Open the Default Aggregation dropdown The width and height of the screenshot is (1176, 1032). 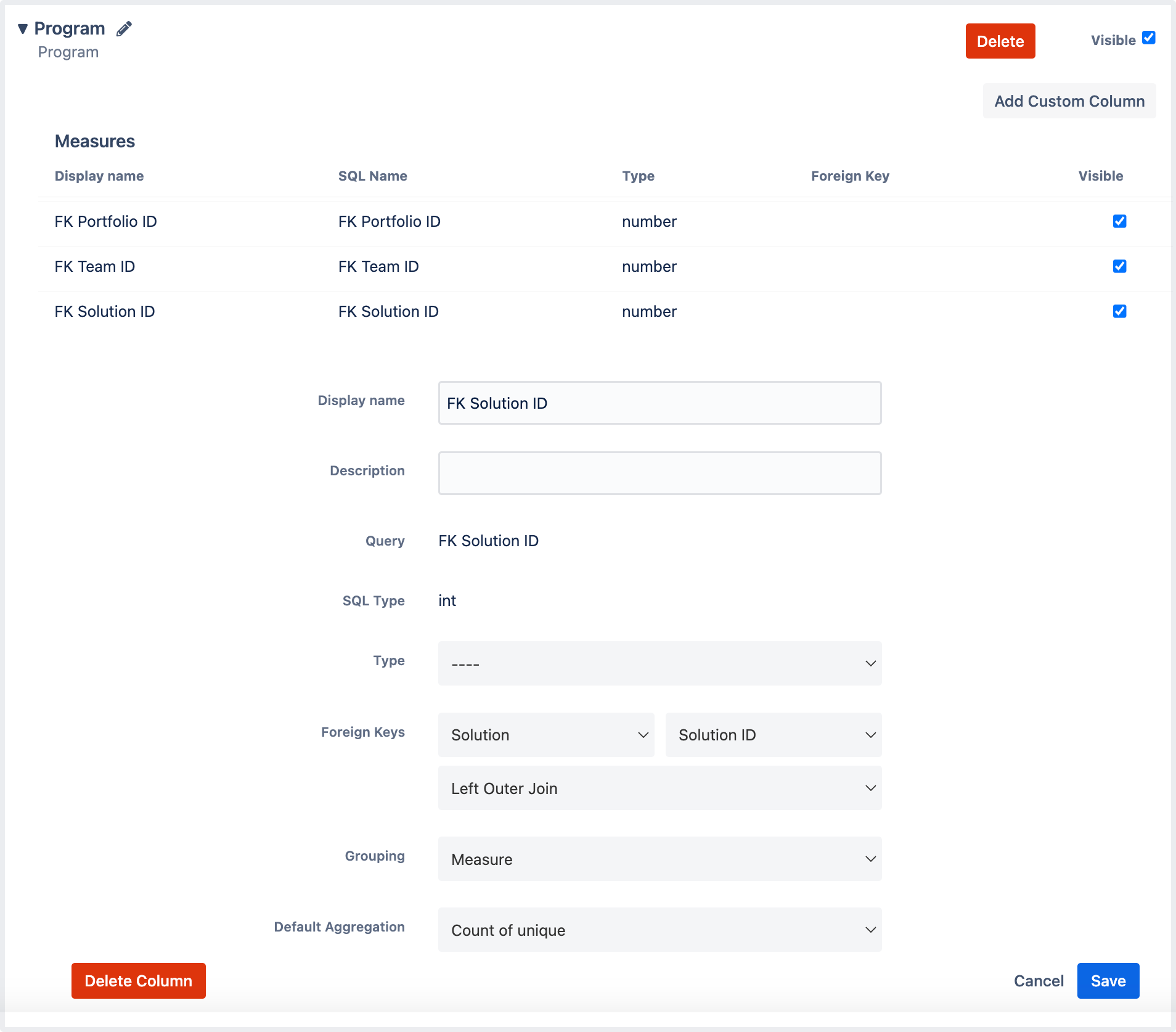click(659, 930)
